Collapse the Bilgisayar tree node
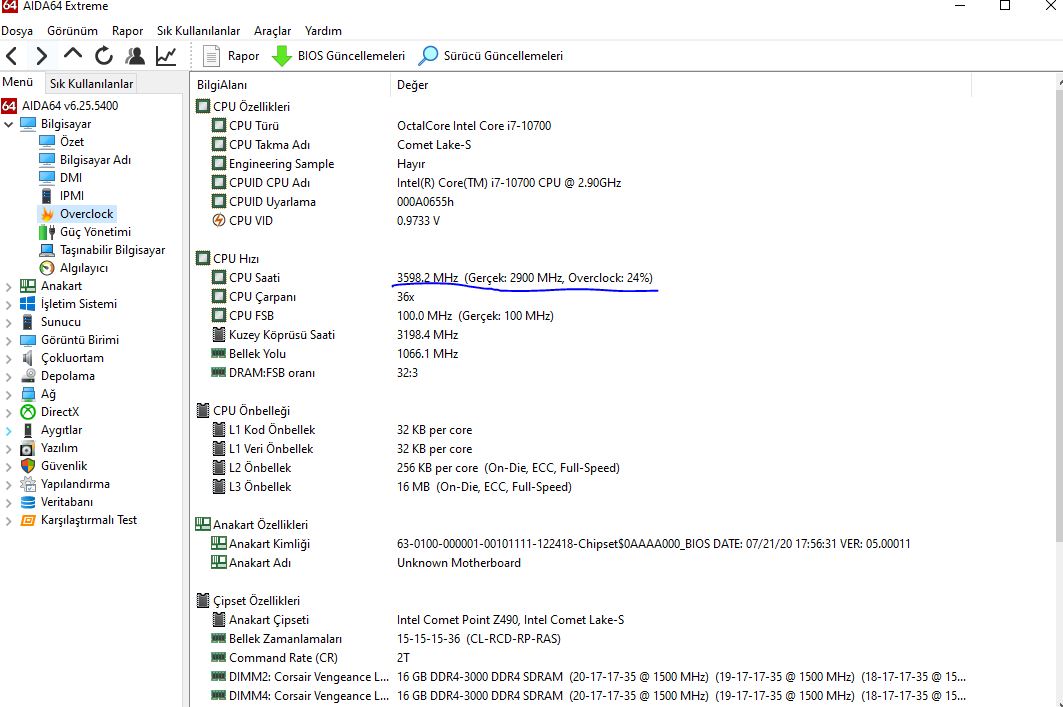The height and width of the screenshot is (707, 1063). tap(8, 124)
